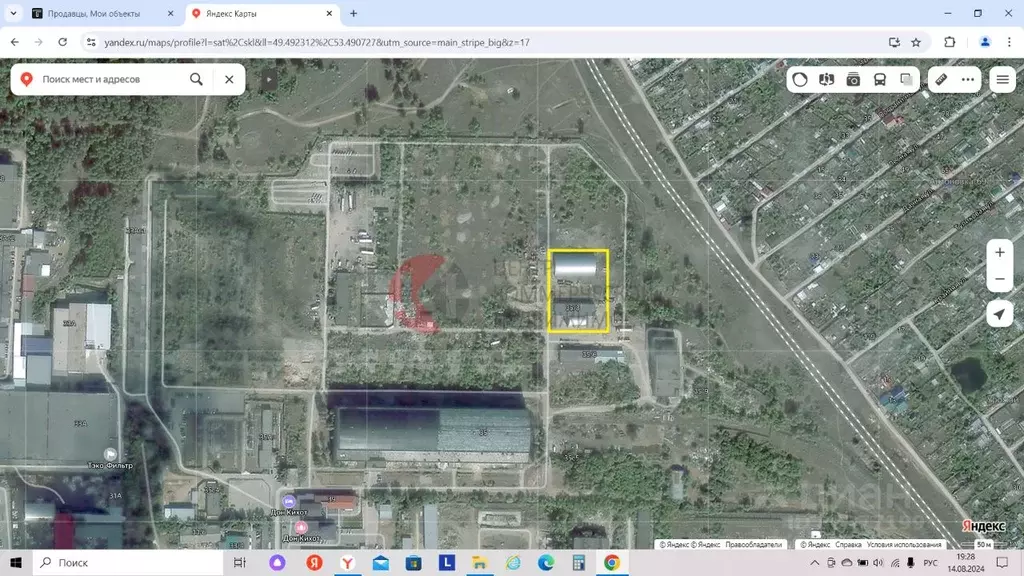Screen dimensions: 1024x576
Task: Clear the map search with the X button
Action: coord(229,79)
